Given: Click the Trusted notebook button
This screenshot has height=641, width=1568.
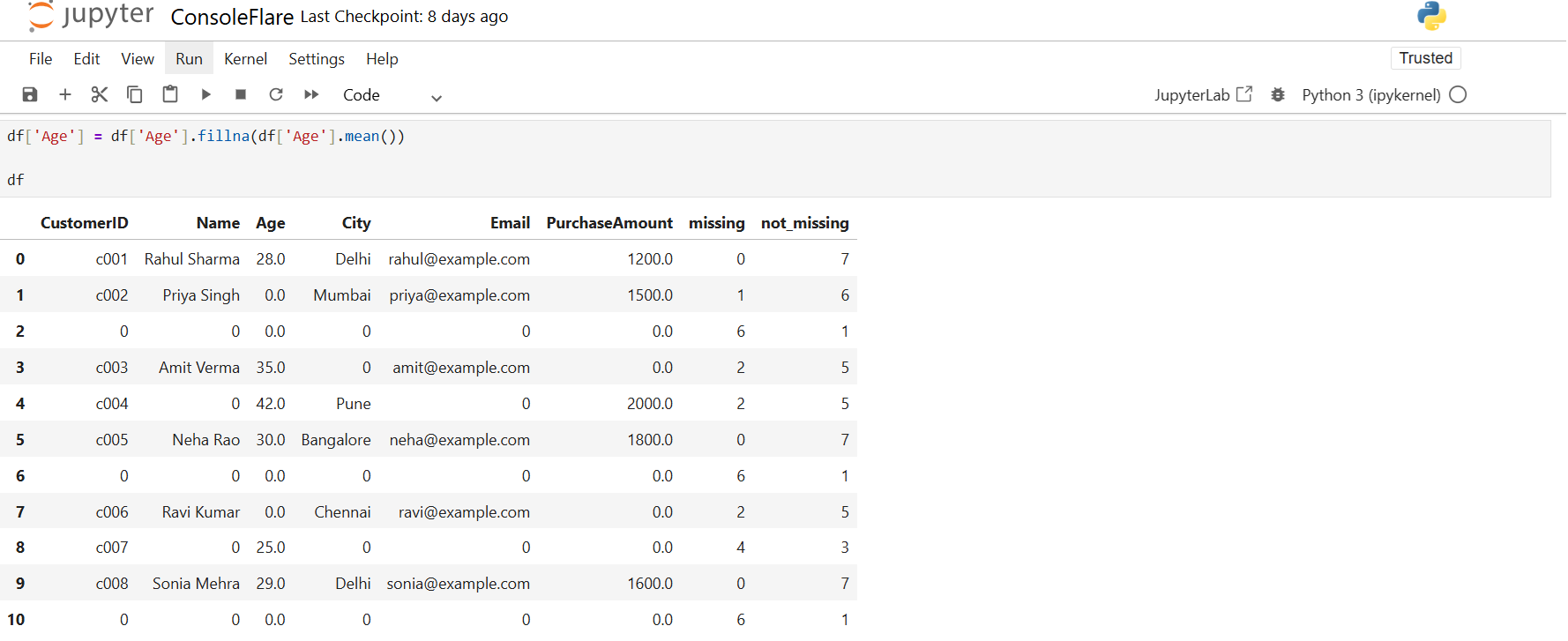Looking at the screenshot, I should 1425,58.
